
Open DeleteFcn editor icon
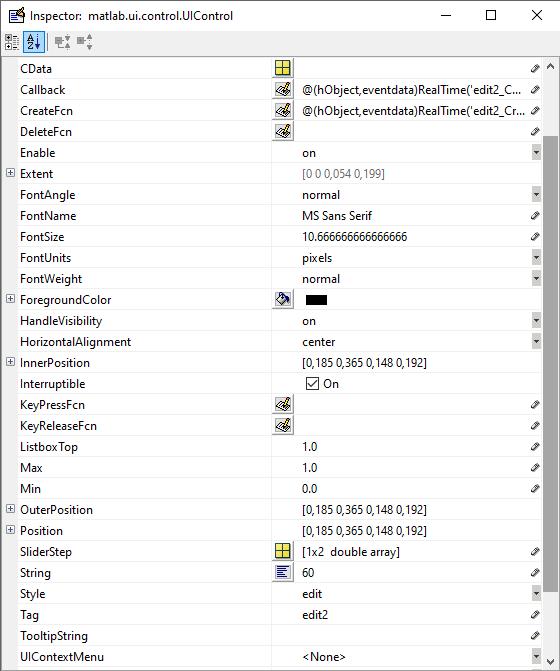pyautogui.click(x=283, y=131)
